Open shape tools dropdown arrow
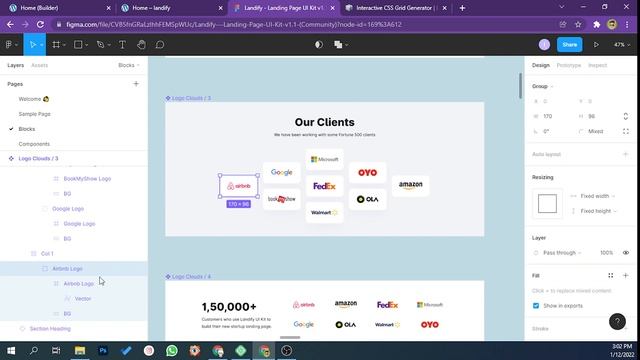This screenshot has height=360, width=640. point(87,45)
